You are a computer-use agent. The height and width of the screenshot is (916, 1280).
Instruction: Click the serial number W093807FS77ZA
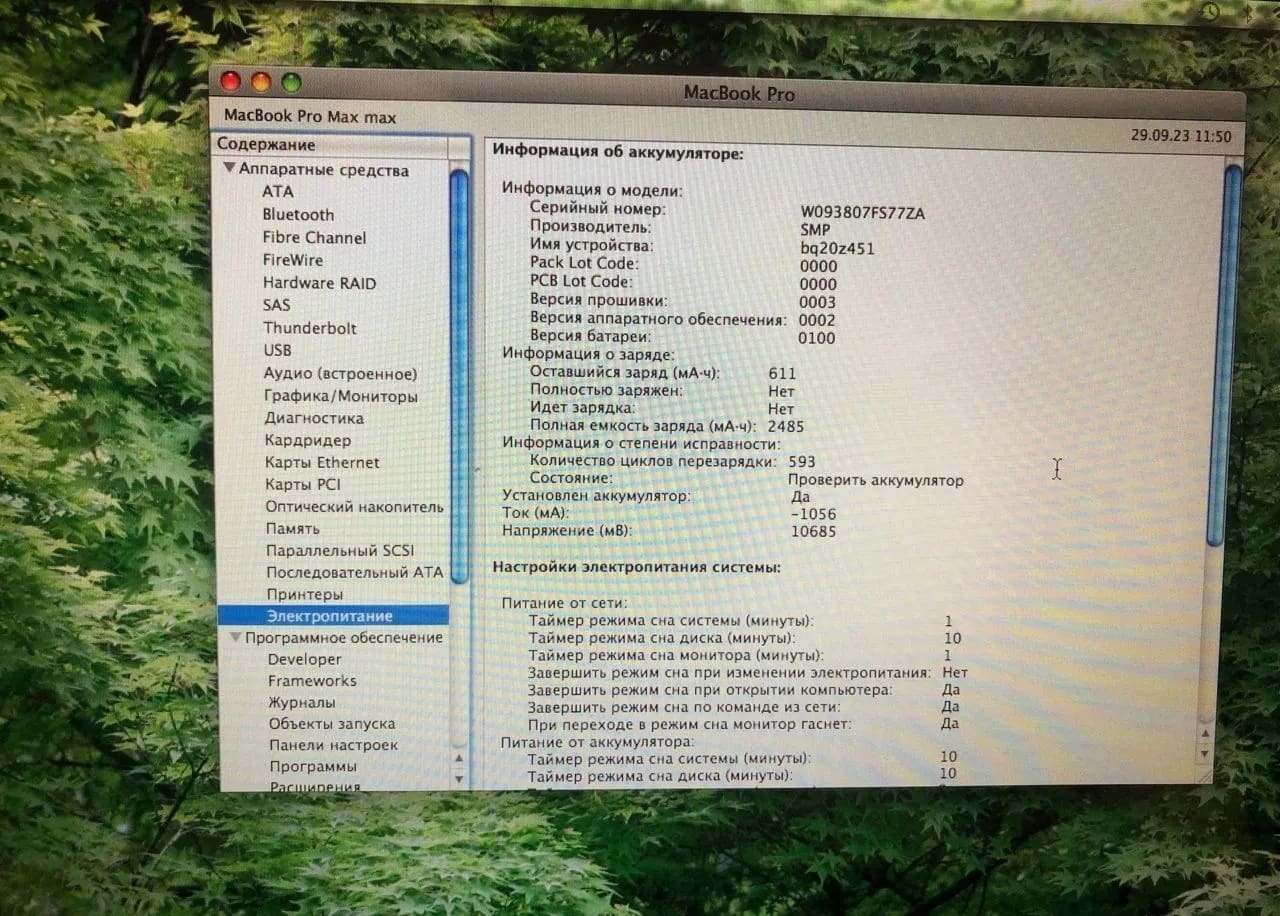(862, 212)
